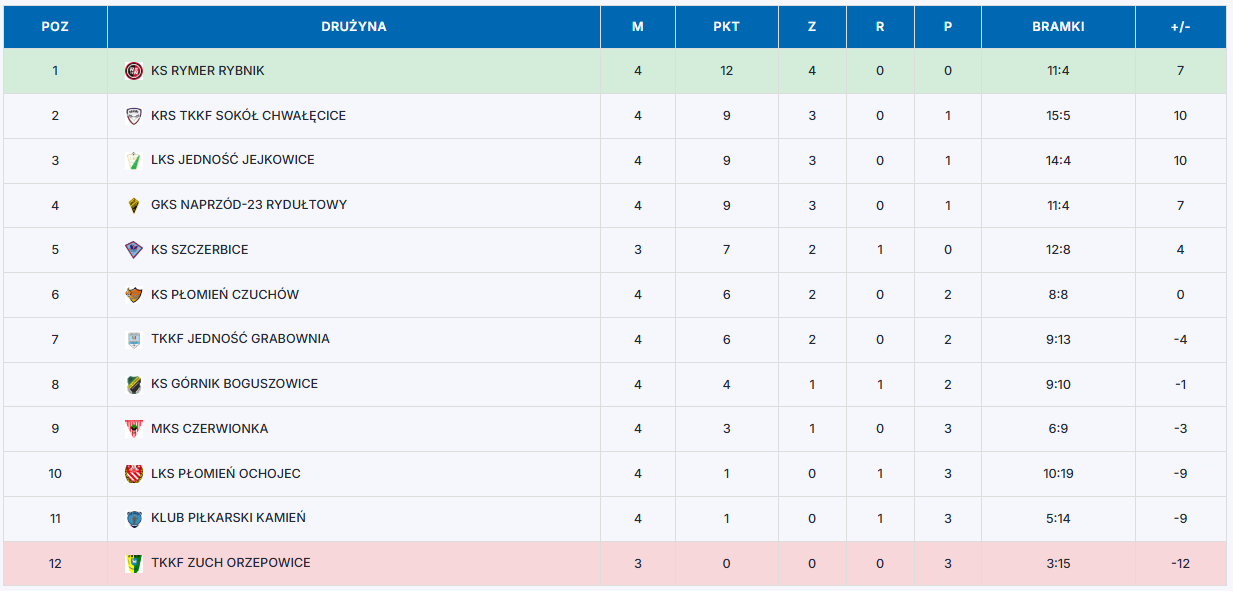Screen dimensions: 1233x591
Task: Click the LKS Jedność Jejkowice crest icon
Action: tap(134, 160)
